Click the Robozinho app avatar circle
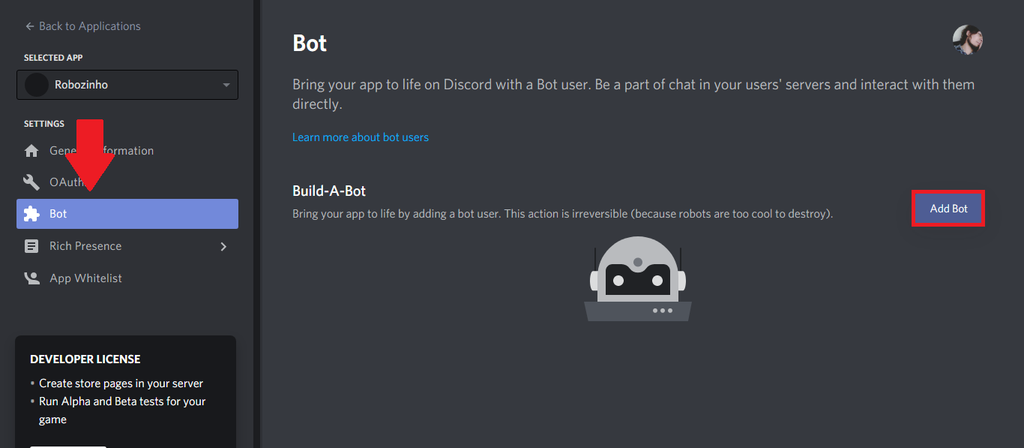The image size is (1024, 448). [36, 85]
